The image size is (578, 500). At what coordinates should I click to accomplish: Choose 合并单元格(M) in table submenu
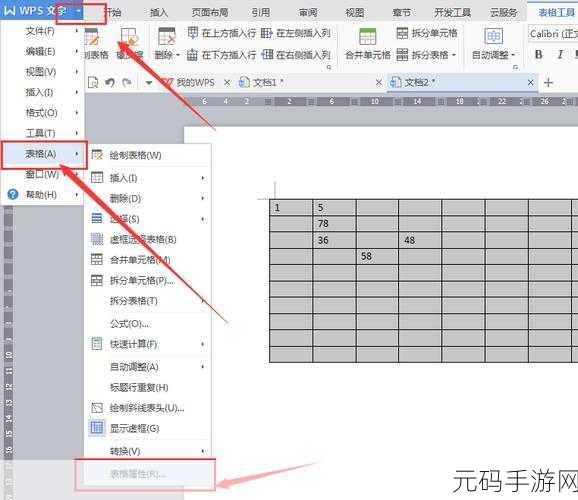click(x=148, y=260)
